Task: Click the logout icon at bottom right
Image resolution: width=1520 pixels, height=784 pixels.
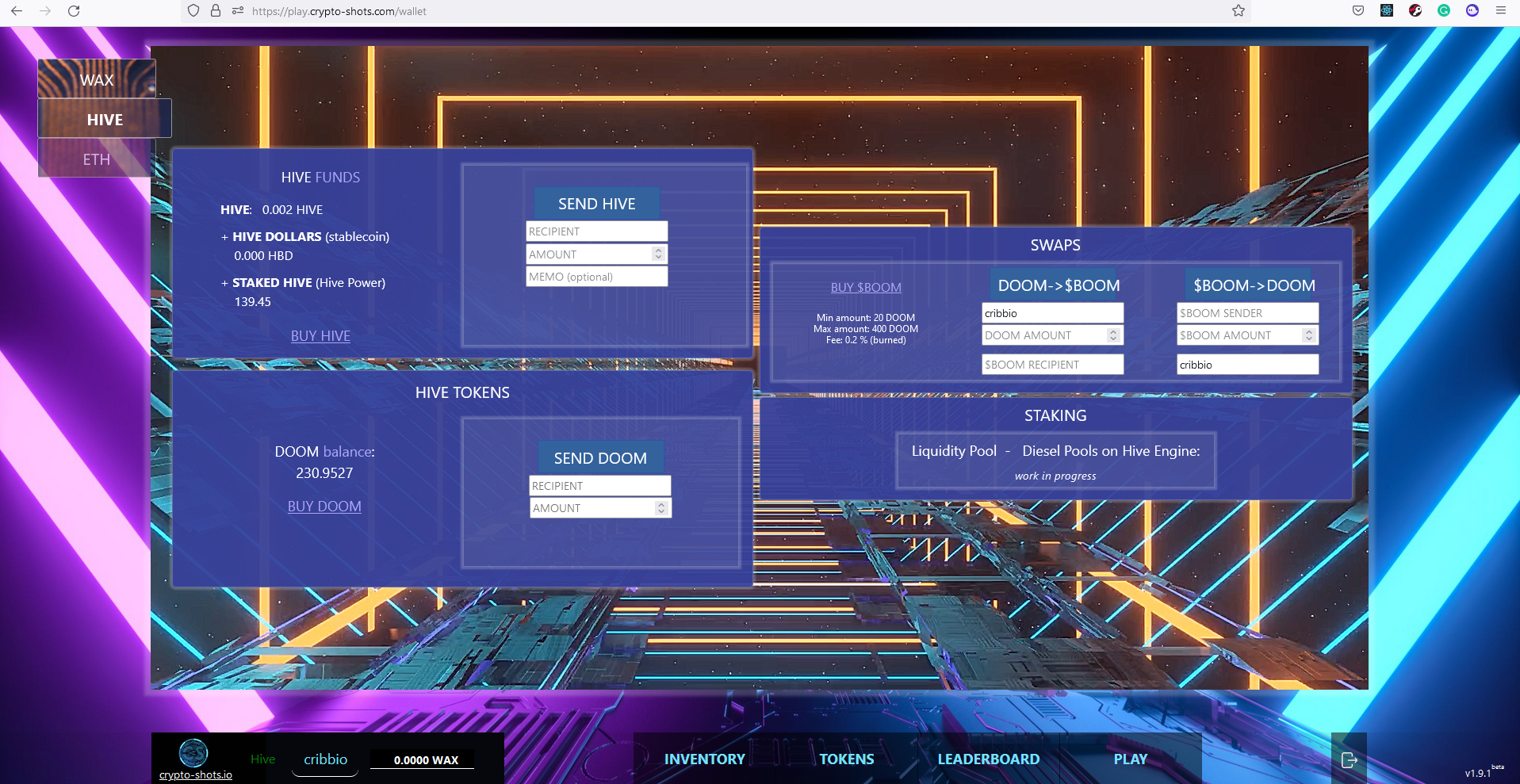Action: coord(1349,760)
